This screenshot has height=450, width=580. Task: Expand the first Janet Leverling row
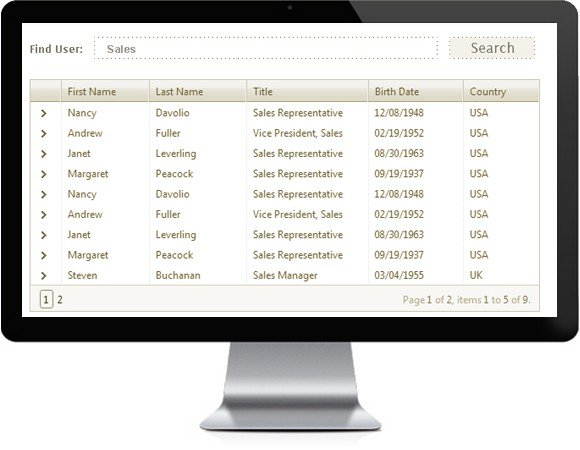[44, 154]
